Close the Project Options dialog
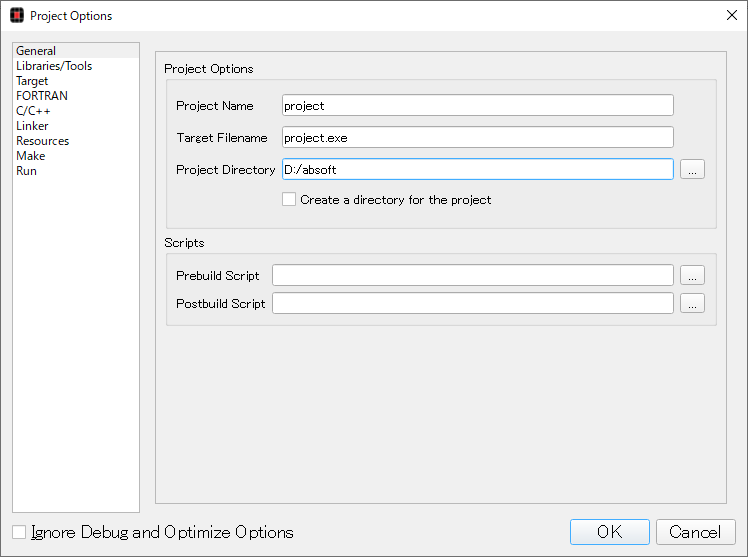748x557 pixels. click(732, 15)
